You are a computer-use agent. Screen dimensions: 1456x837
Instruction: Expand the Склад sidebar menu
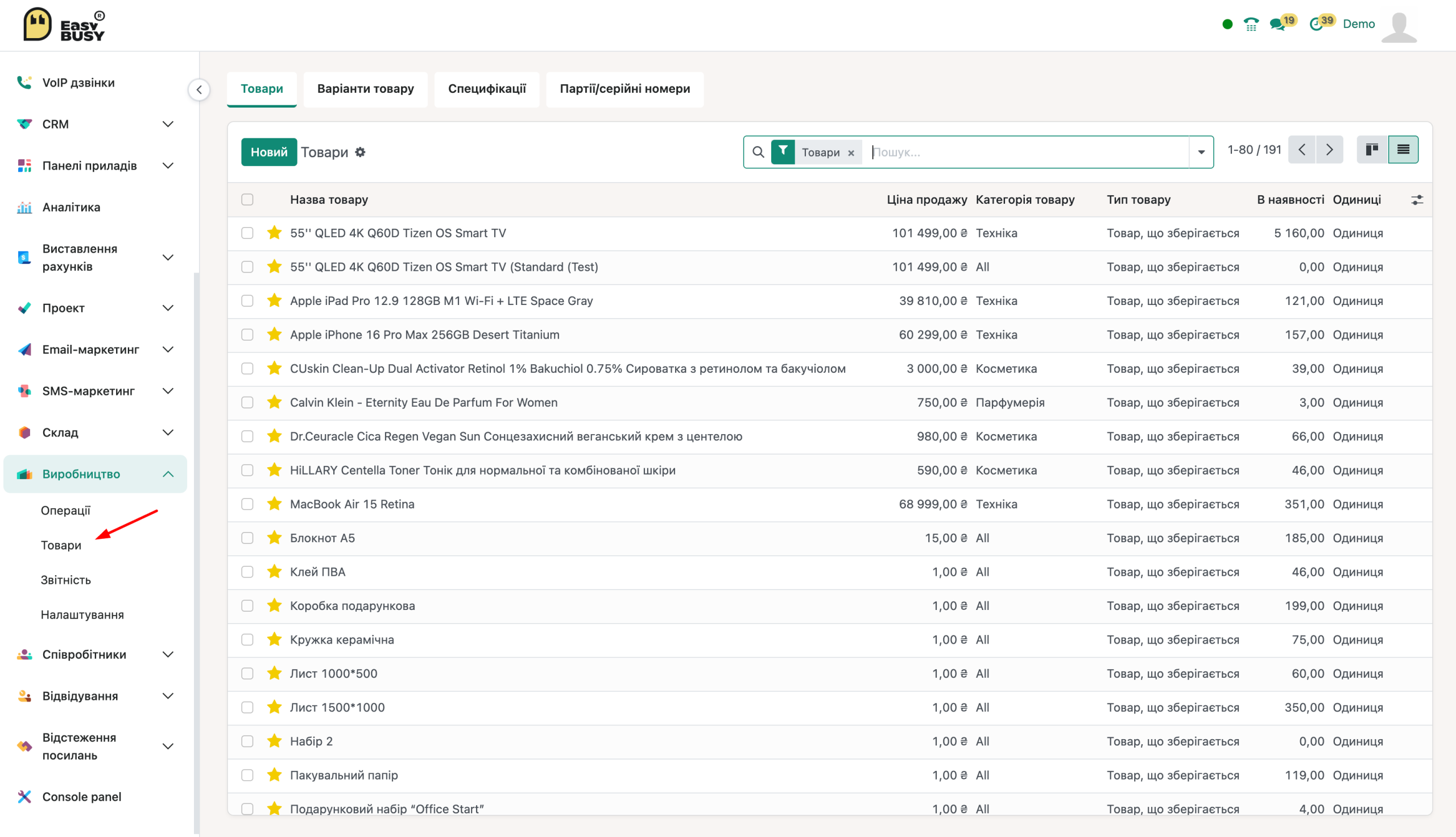[96, 433]
